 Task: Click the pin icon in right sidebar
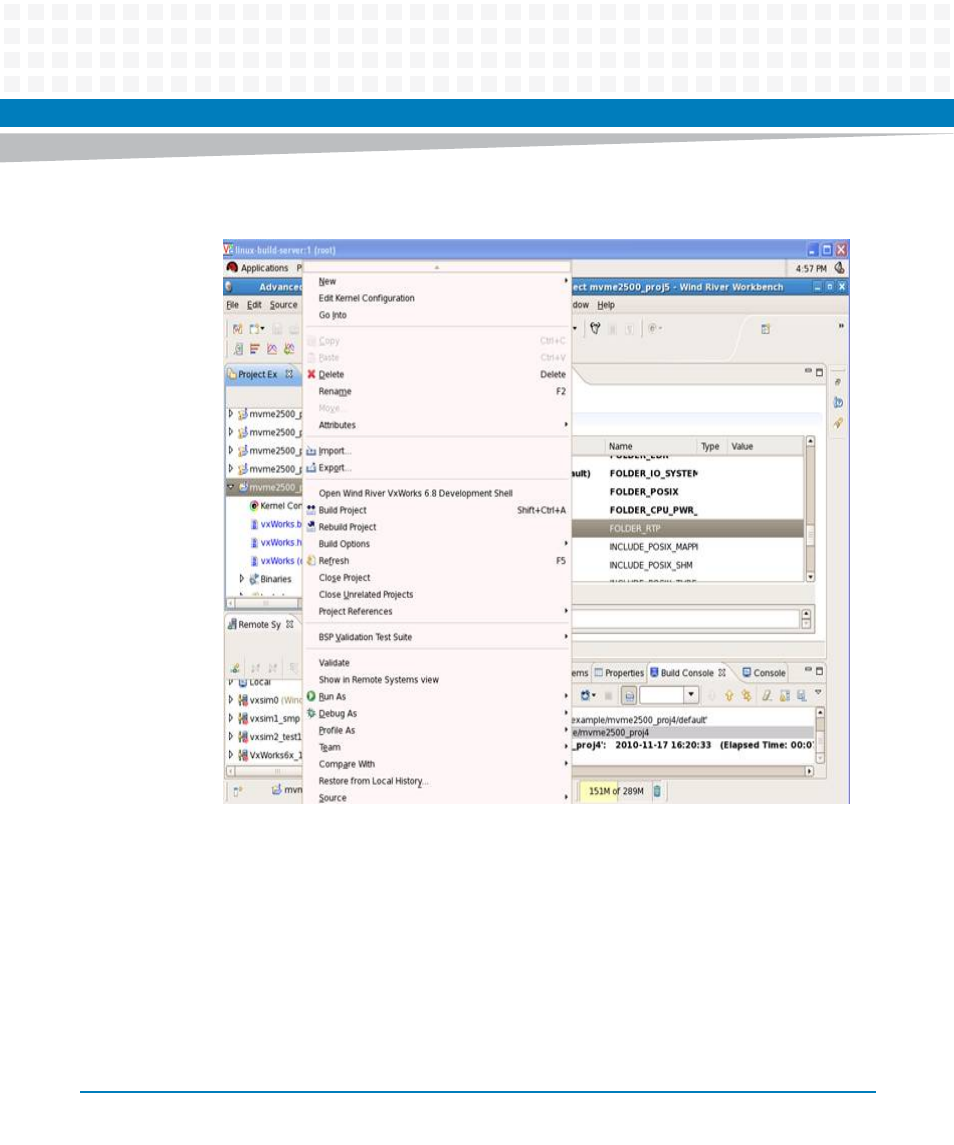(839, 423)
